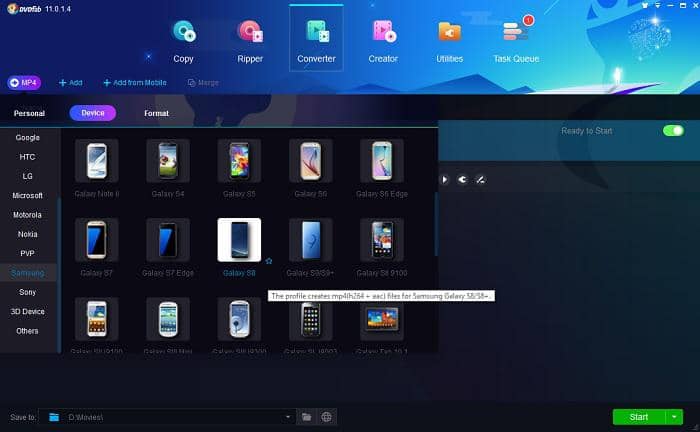Select Motorola in the brand list
The height and width of the screenshot is (432, 700).
coord(28,215)
